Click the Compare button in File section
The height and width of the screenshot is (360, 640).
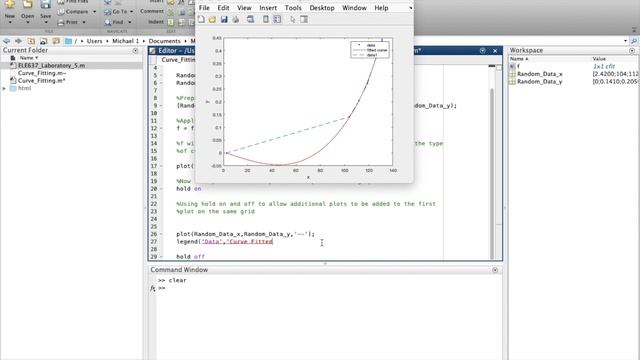(x=73, y=11)
